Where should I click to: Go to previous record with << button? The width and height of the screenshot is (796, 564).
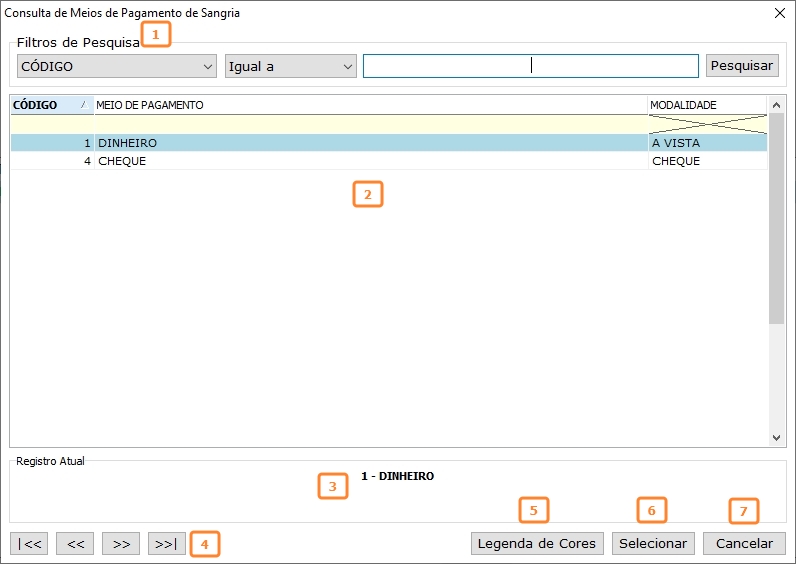coord(75,544)
